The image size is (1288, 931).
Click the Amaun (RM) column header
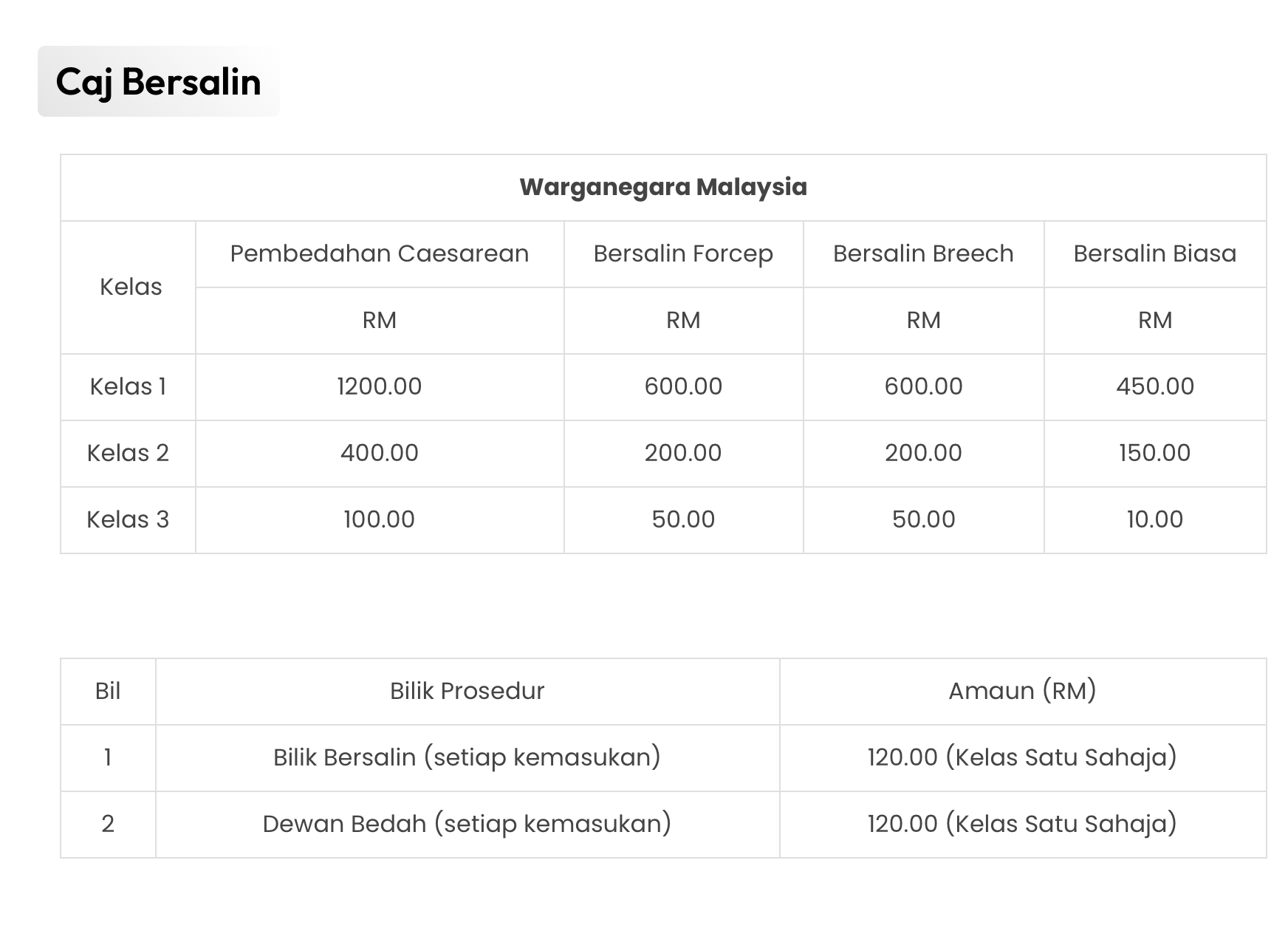[x=1023, y=691]
